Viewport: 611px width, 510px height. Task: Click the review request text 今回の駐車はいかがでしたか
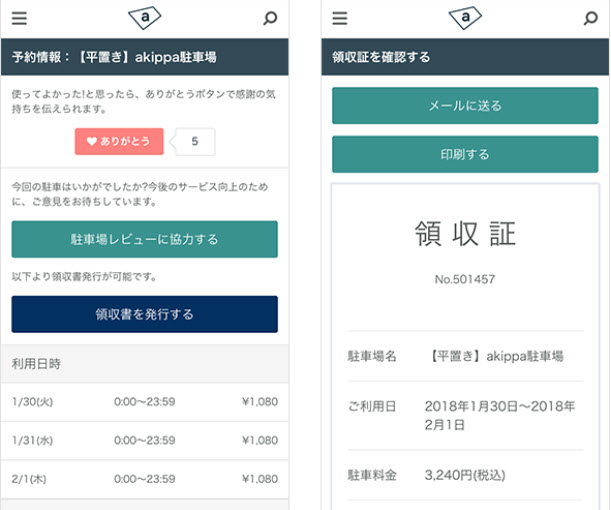pos(140,194)
